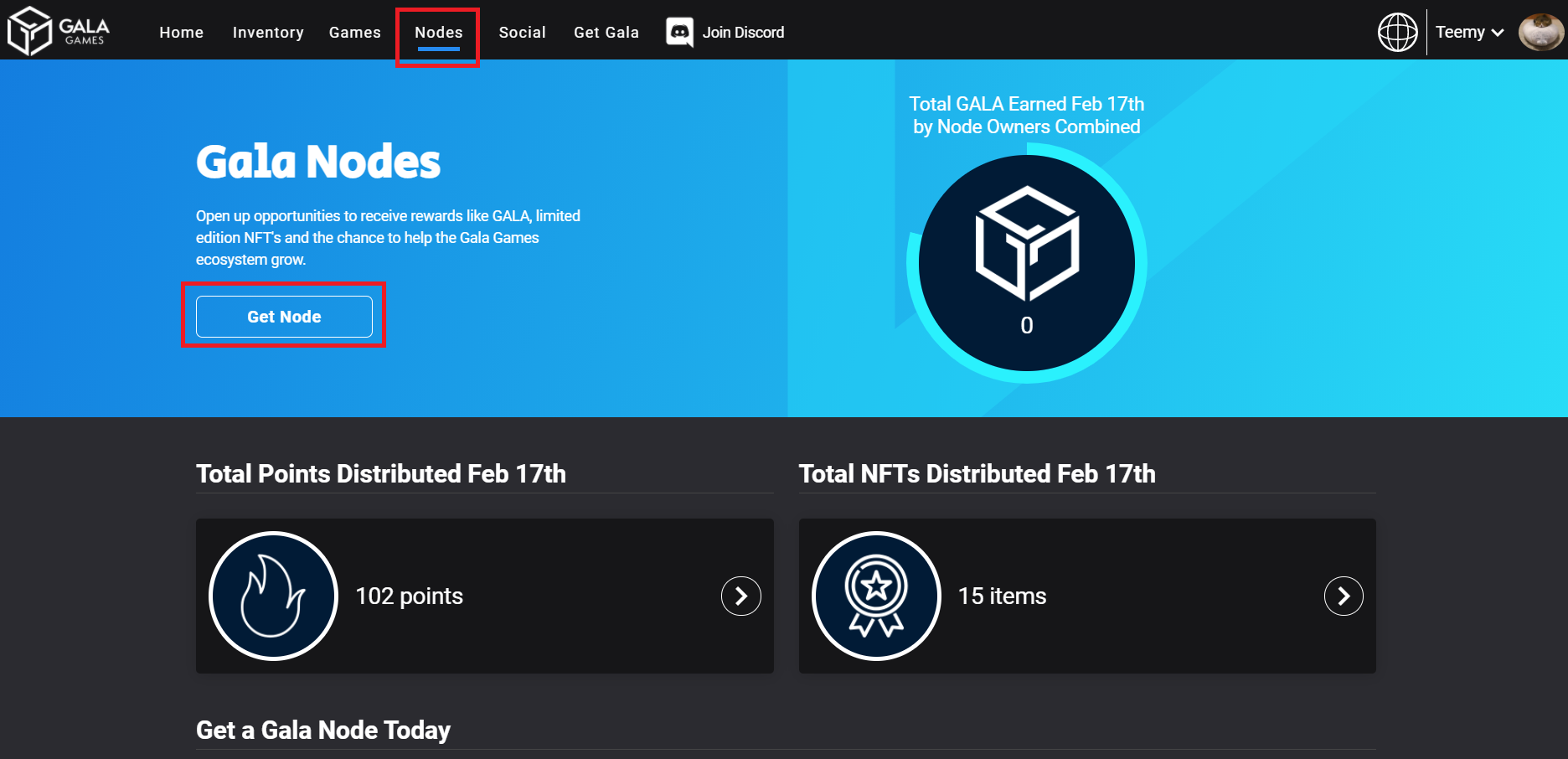Screen dimensions: 1568x759
Task: Click the award ribbon NFT icon
Action: pos(876,596)
